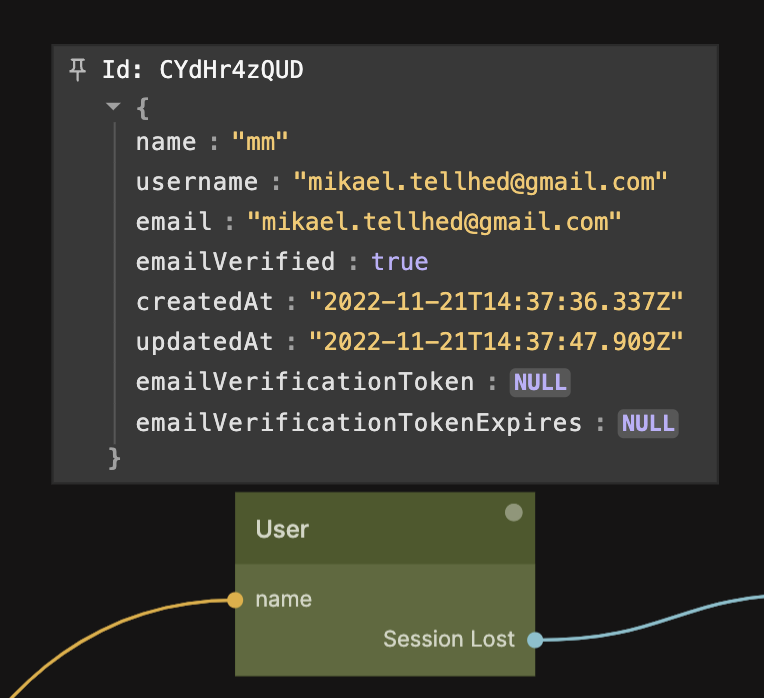Click the username value mikael.tellhed@gmail.com
The width and height of the screenshot is (764, 698).
(x=480, y=182)
